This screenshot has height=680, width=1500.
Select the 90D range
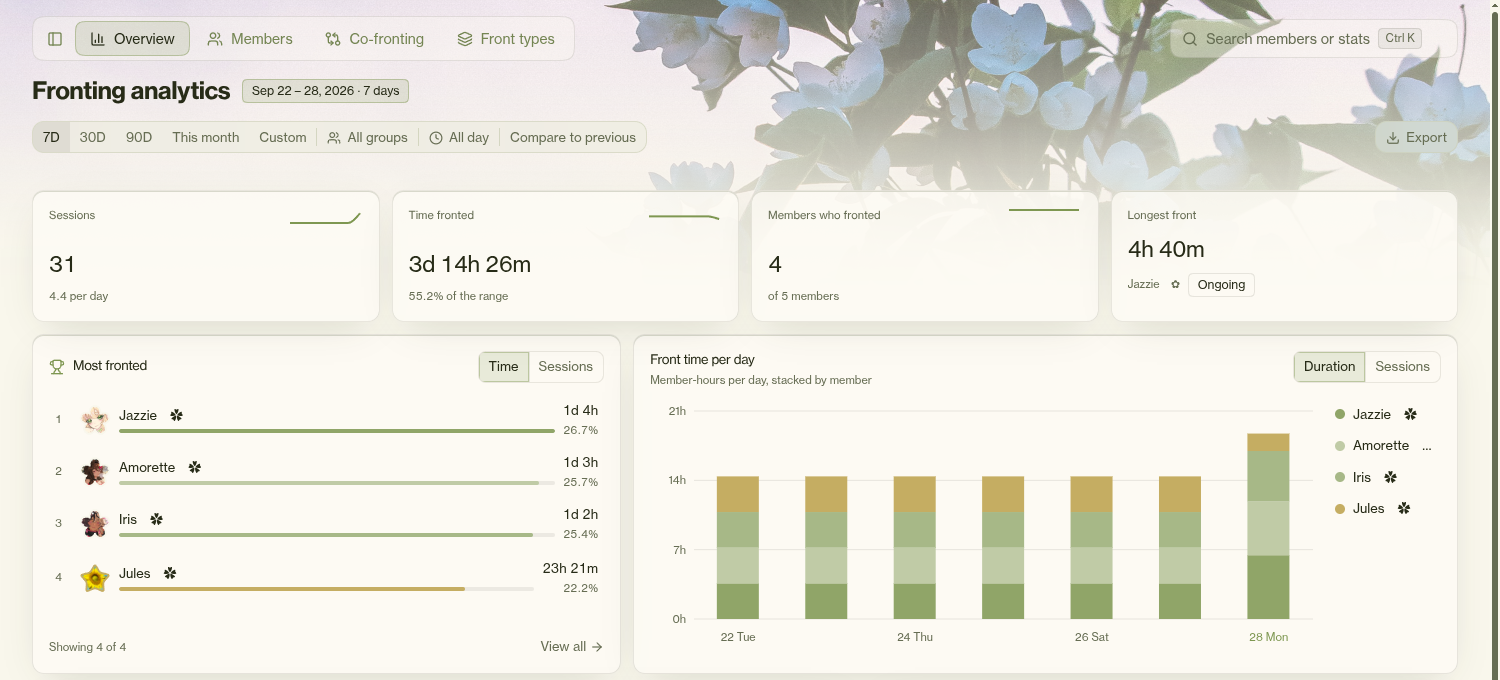[139, 137]
